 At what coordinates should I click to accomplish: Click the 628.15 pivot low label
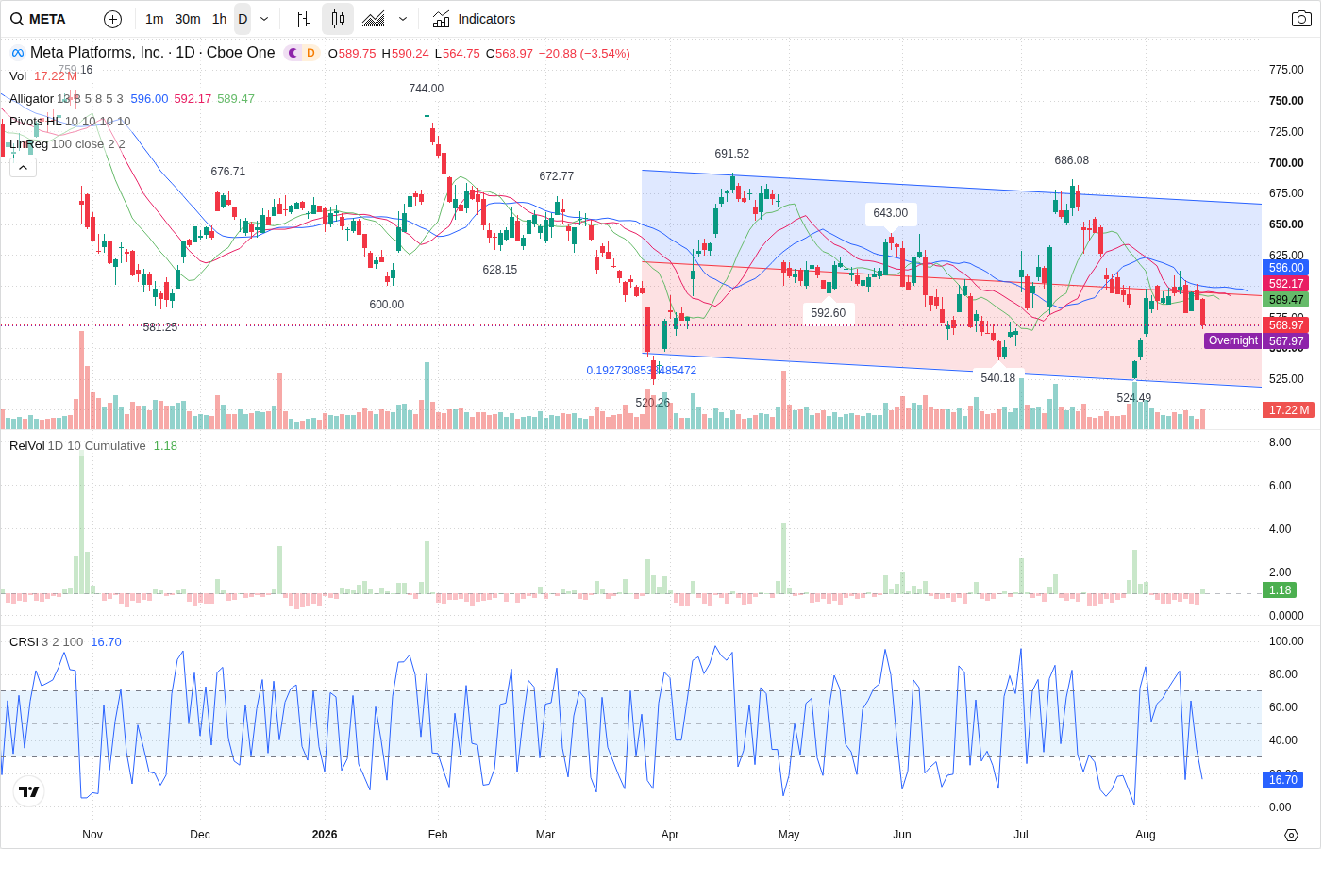pos(500,270)
